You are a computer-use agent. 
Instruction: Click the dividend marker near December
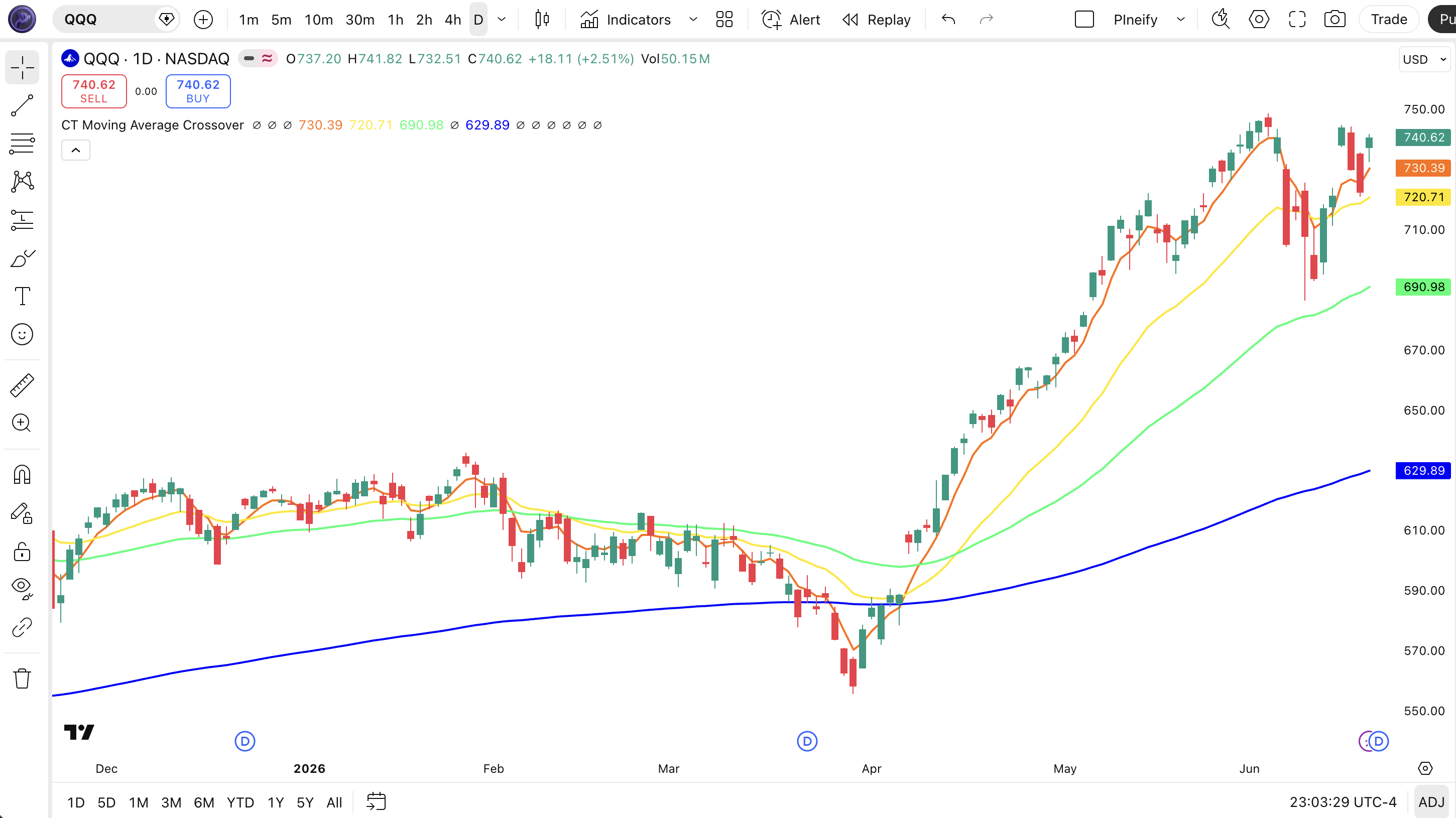(245, 741)
